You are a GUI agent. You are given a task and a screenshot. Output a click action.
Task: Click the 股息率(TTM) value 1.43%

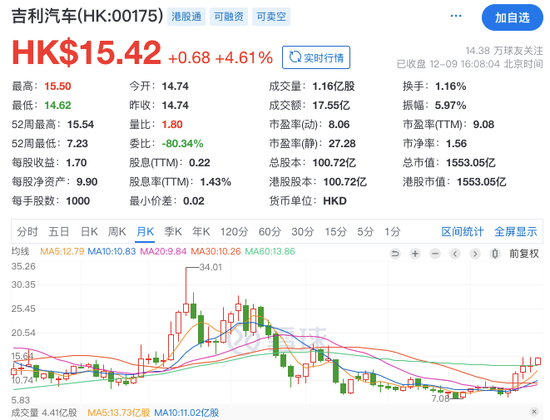[x=216, y=182]
